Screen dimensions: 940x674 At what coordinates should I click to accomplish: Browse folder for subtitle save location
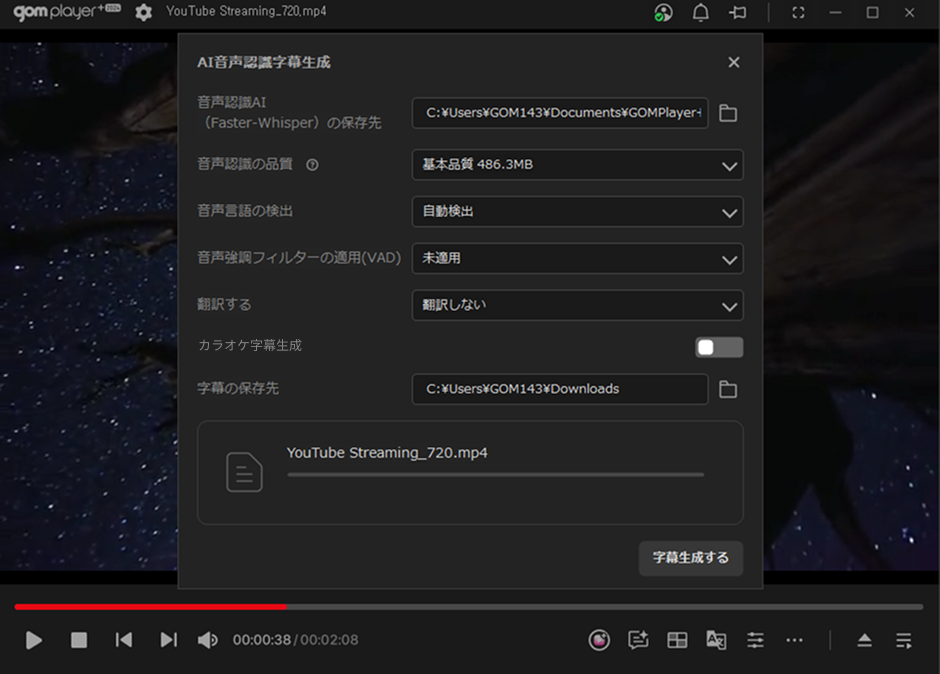click(728, 389)
